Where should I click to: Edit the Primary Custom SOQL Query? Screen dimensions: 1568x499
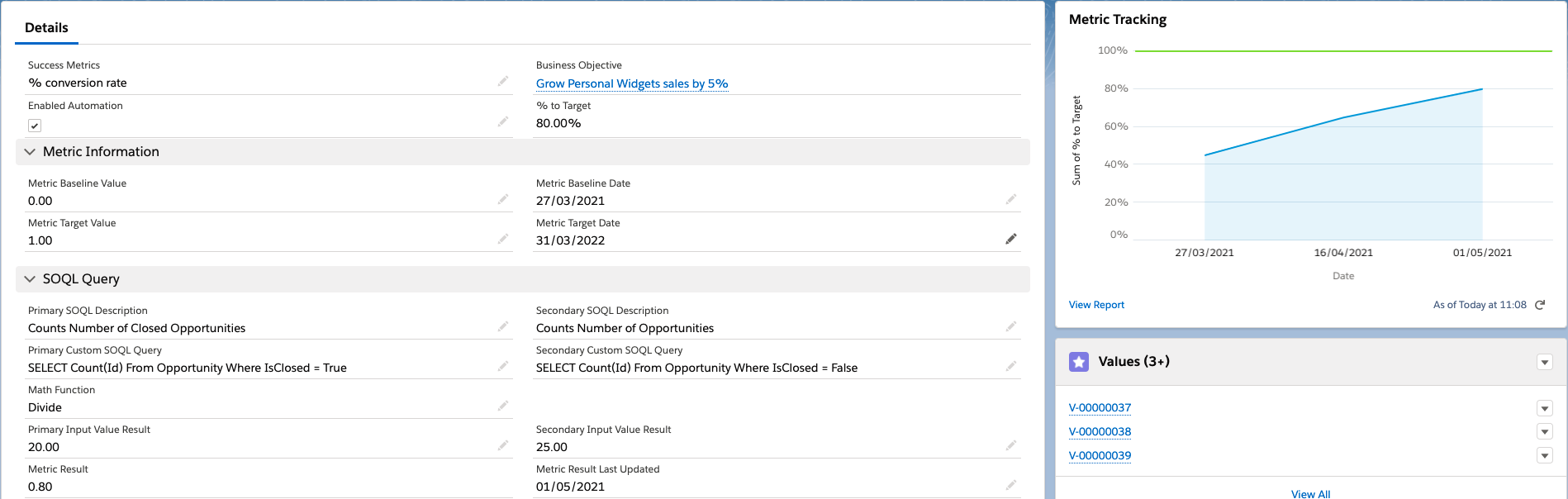click(504, 366)
